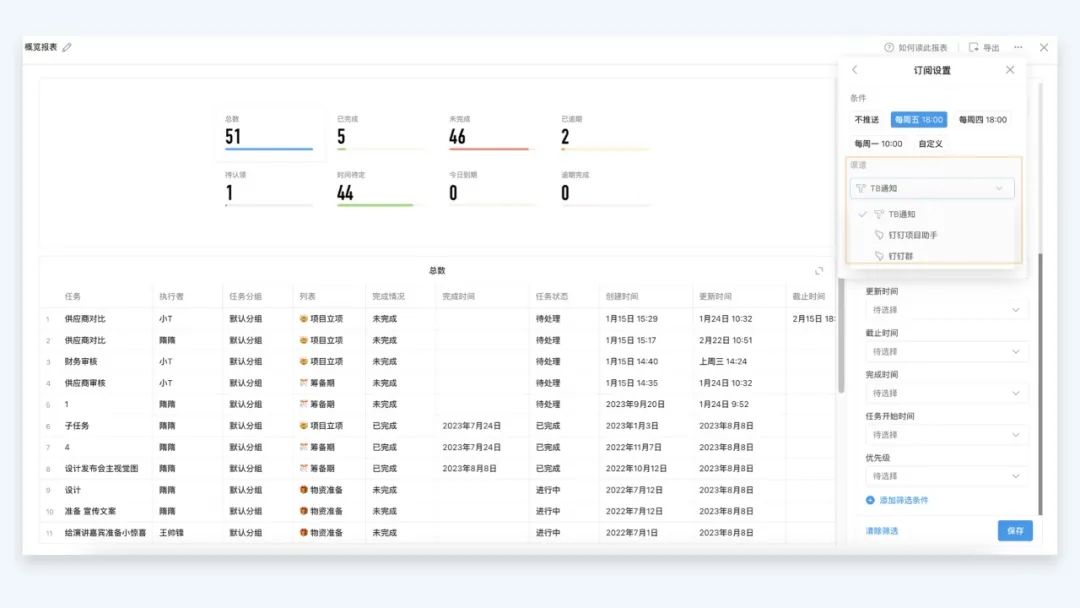1080x608 pixels.
Task: Go back using the 订阅设置 panel arrow
Action: [855, 70]
